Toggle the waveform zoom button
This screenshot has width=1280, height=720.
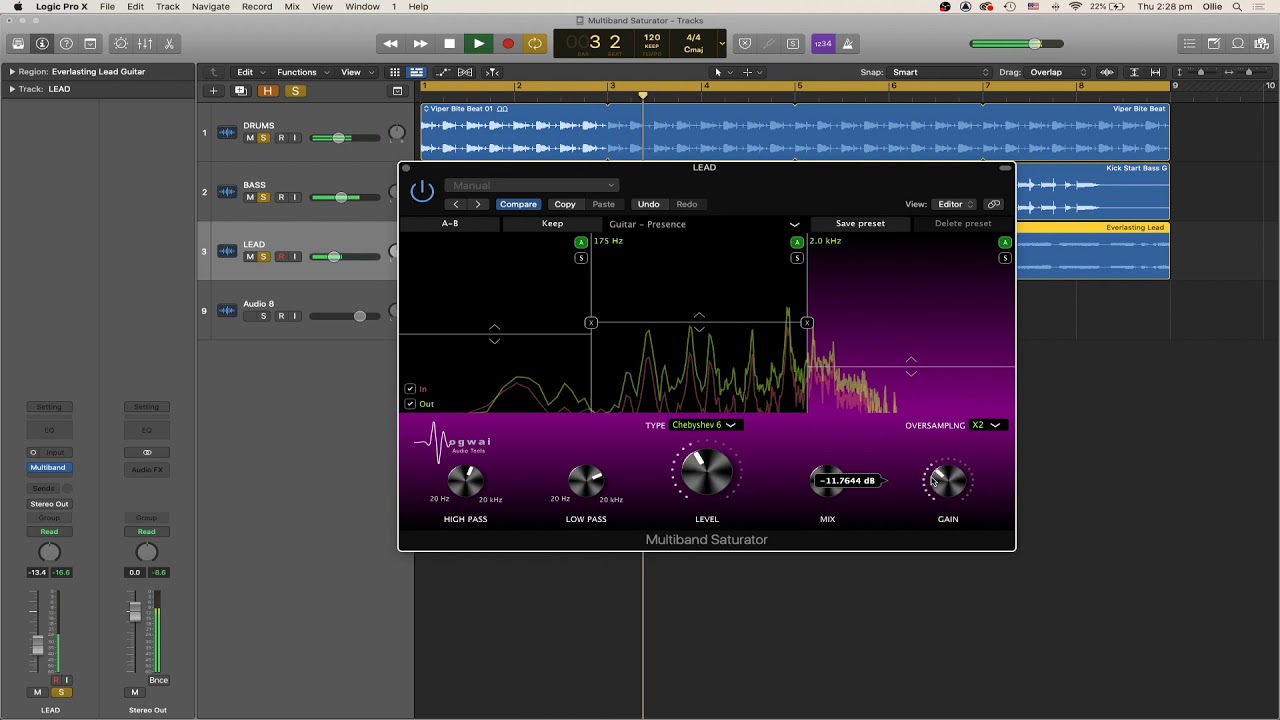(1107, 72)
